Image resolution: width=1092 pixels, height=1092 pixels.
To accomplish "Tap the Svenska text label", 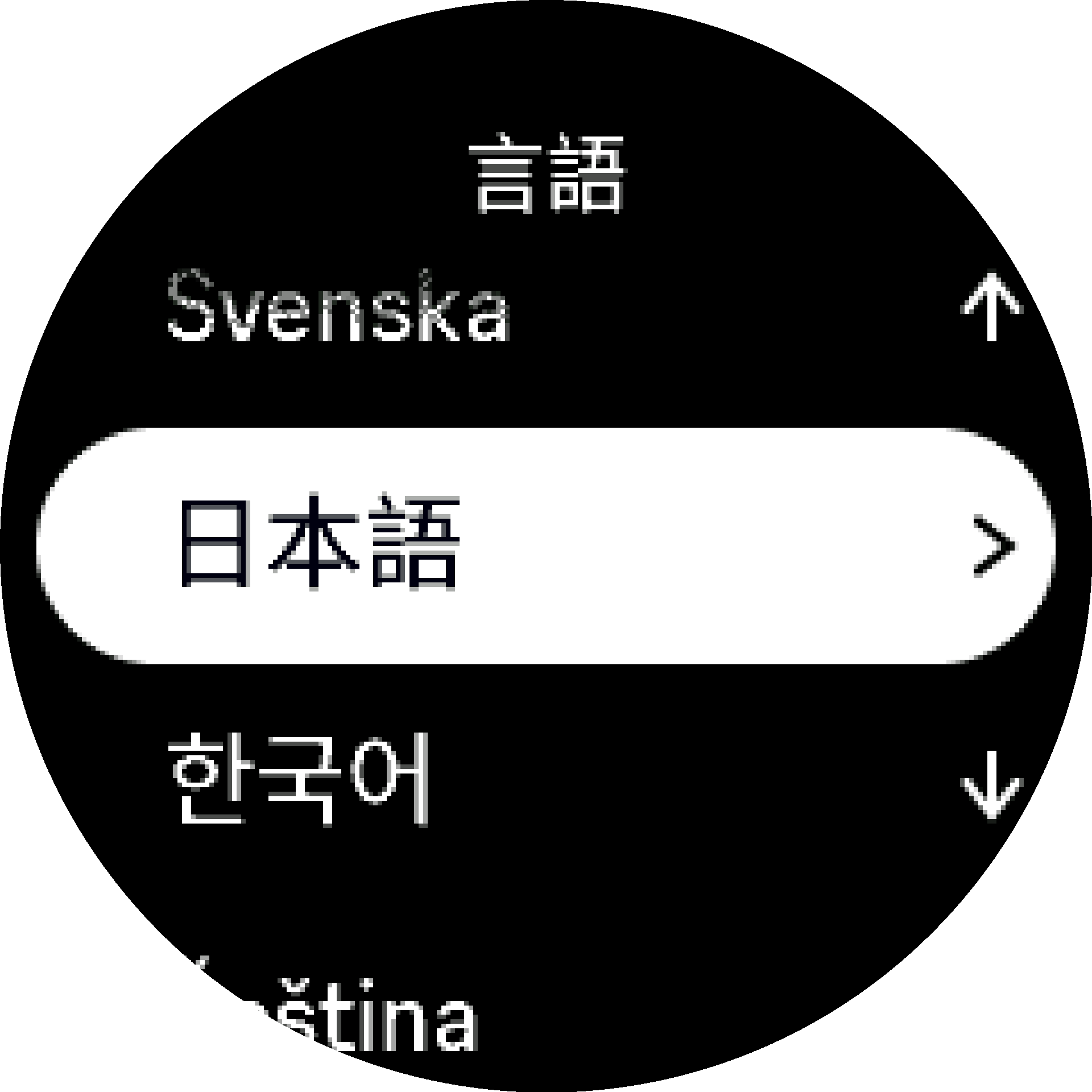I will click(338, 307).
